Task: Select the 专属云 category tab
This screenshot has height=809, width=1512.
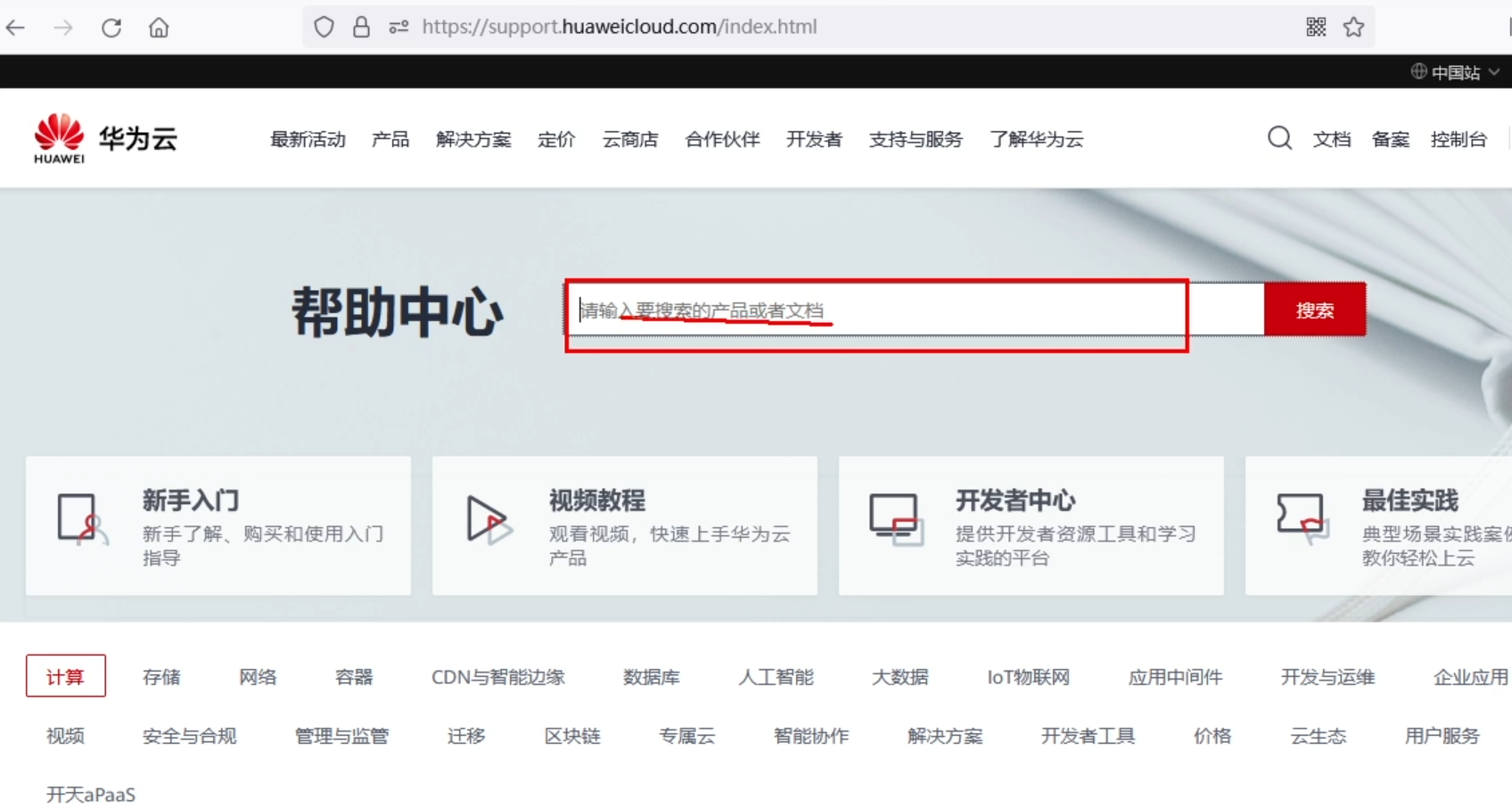Action: point(687,736)
